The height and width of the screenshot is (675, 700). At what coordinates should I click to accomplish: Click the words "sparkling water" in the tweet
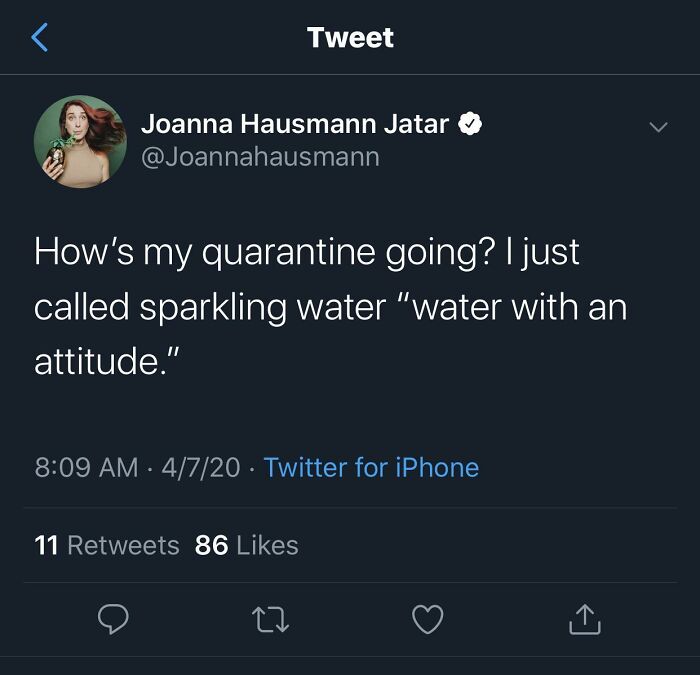(263, 307)
